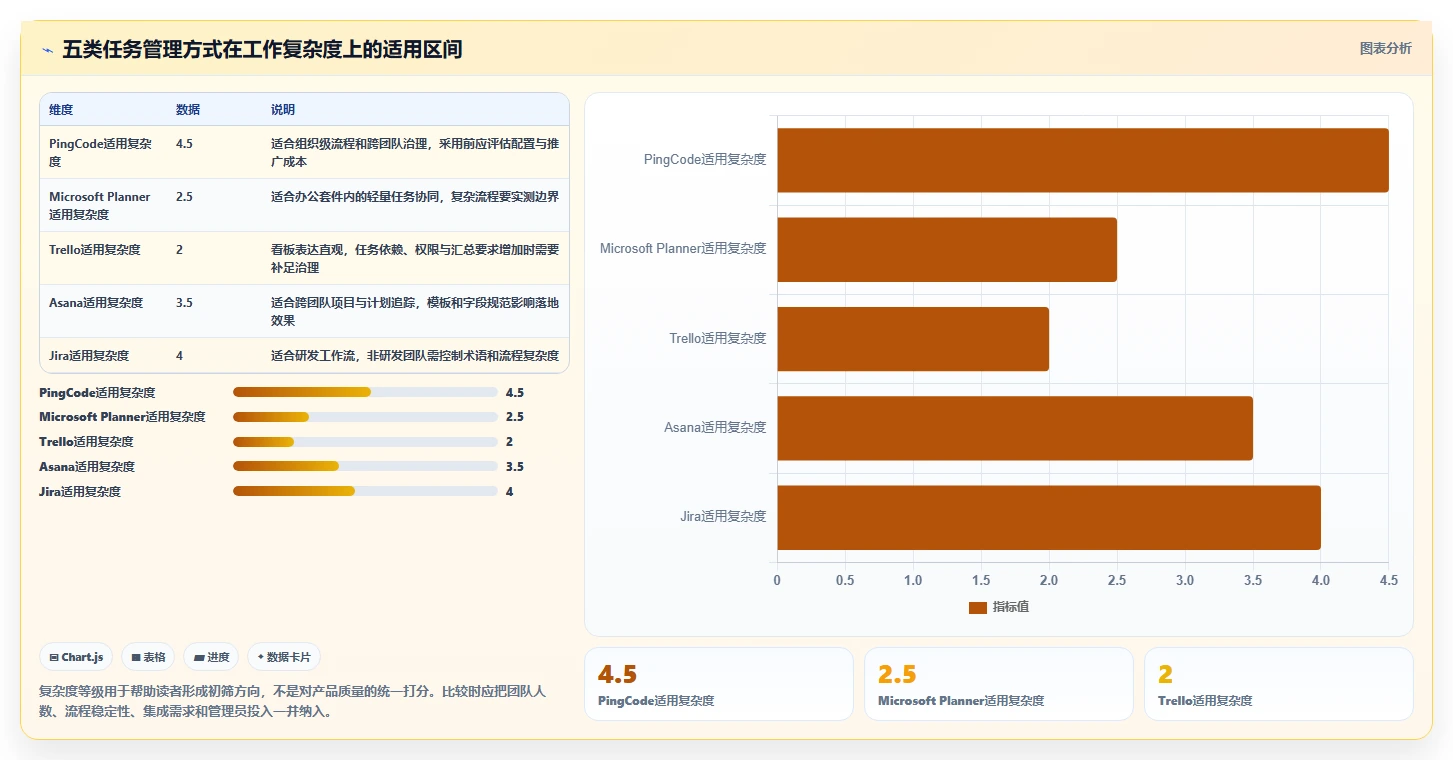This screenshot has width=1453, height=760.
Task: Click the Jira progress bar
Action: (x=365, y=491)
